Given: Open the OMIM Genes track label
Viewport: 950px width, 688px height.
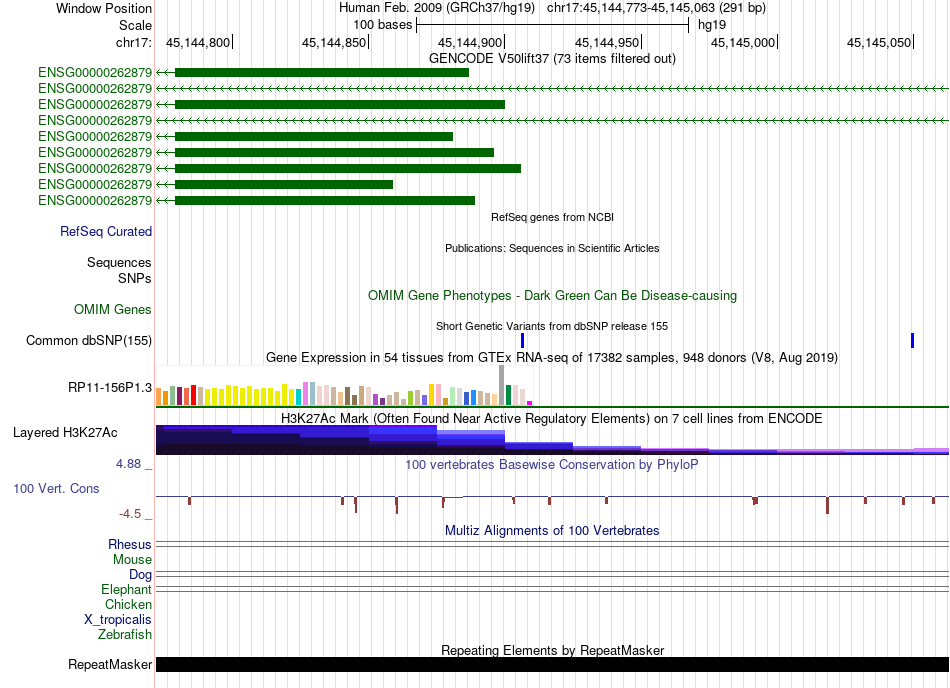Looking at the screenshot, I should [x=113, y=309].
